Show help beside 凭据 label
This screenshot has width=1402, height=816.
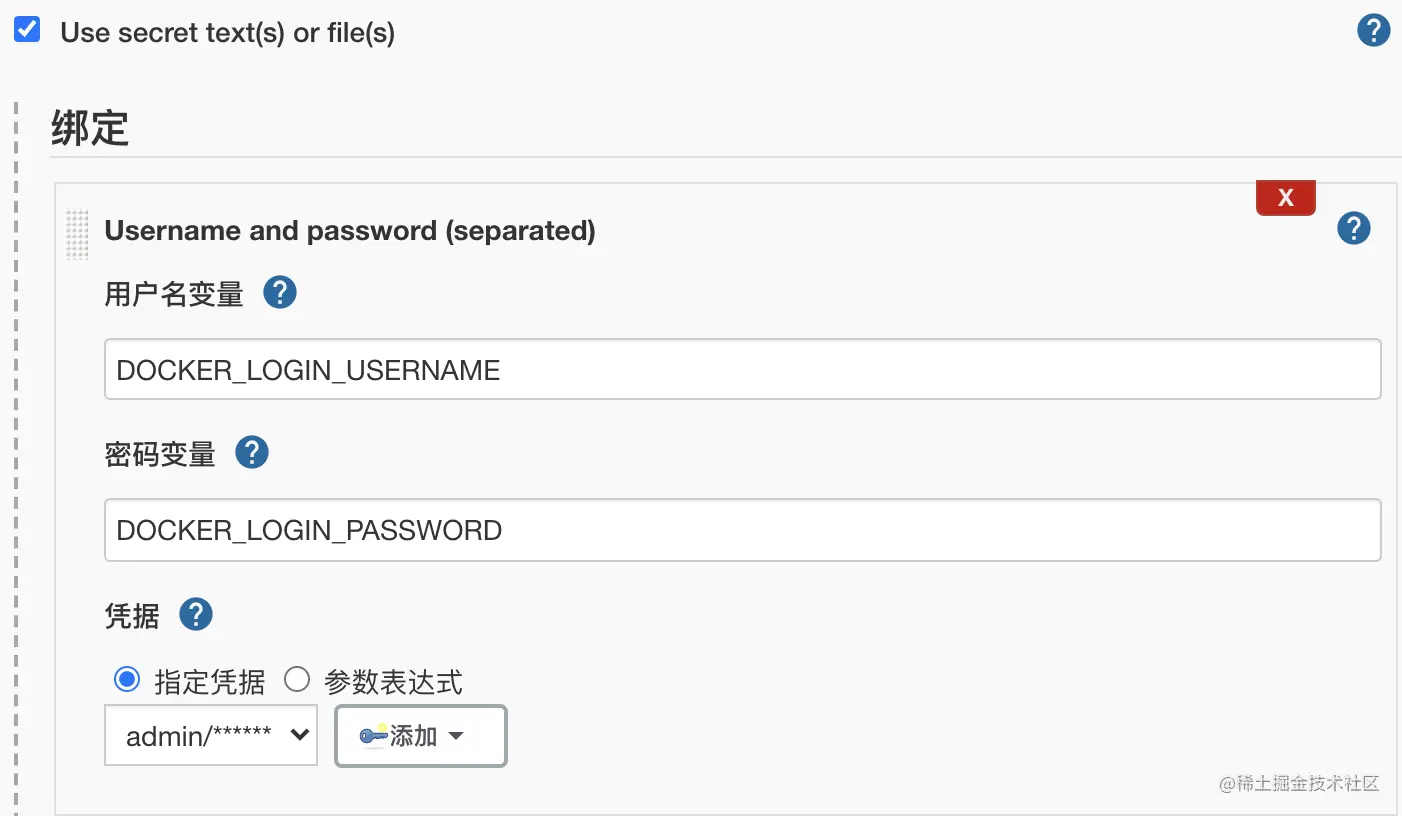click(196, 614)
